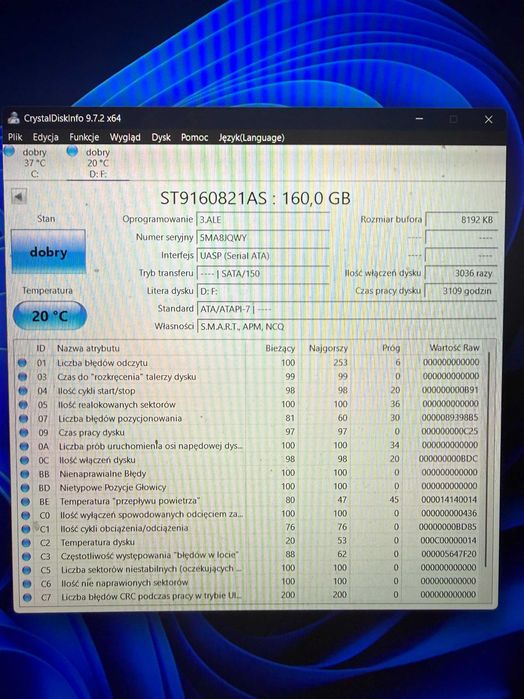Image resolution: width=524 pixels, height=699 pixels.
Task: Select 'Nienaprawialne Błędy' attribute name
Action: 103,473
